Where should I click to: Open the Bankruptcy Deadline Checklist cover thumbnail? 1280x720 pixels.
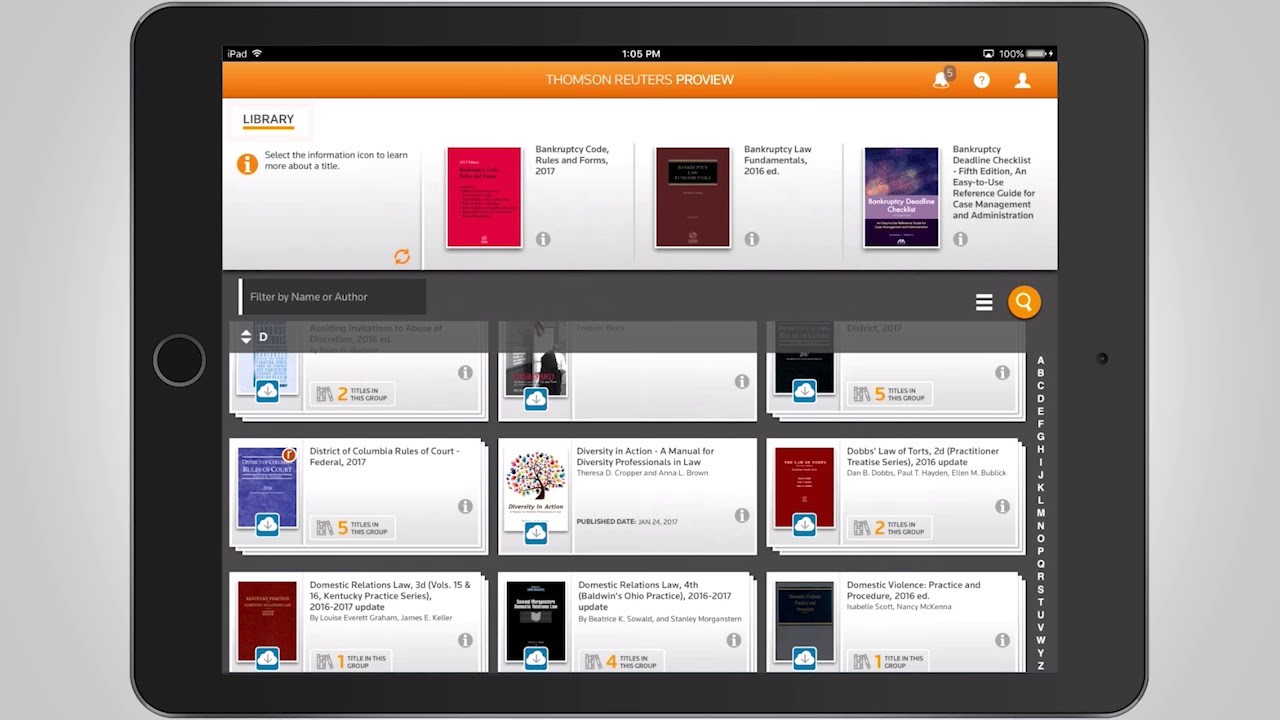point(901,197)
